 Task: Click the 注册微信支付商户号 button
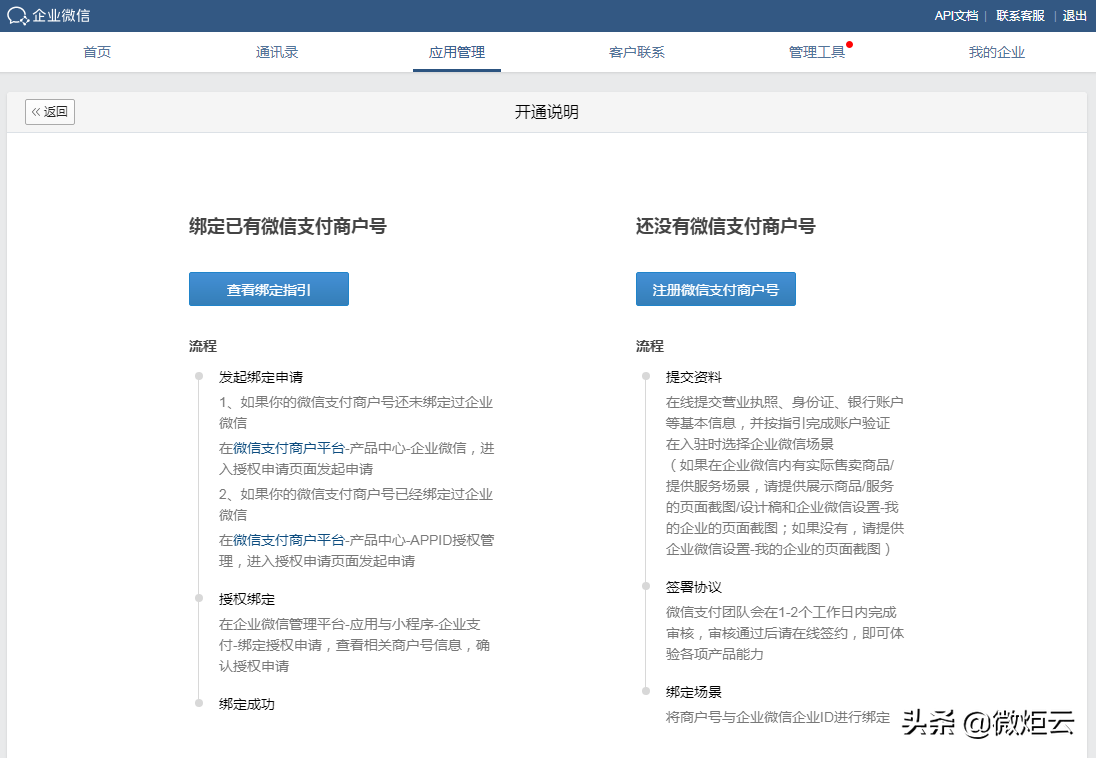[x=715, y=288]
